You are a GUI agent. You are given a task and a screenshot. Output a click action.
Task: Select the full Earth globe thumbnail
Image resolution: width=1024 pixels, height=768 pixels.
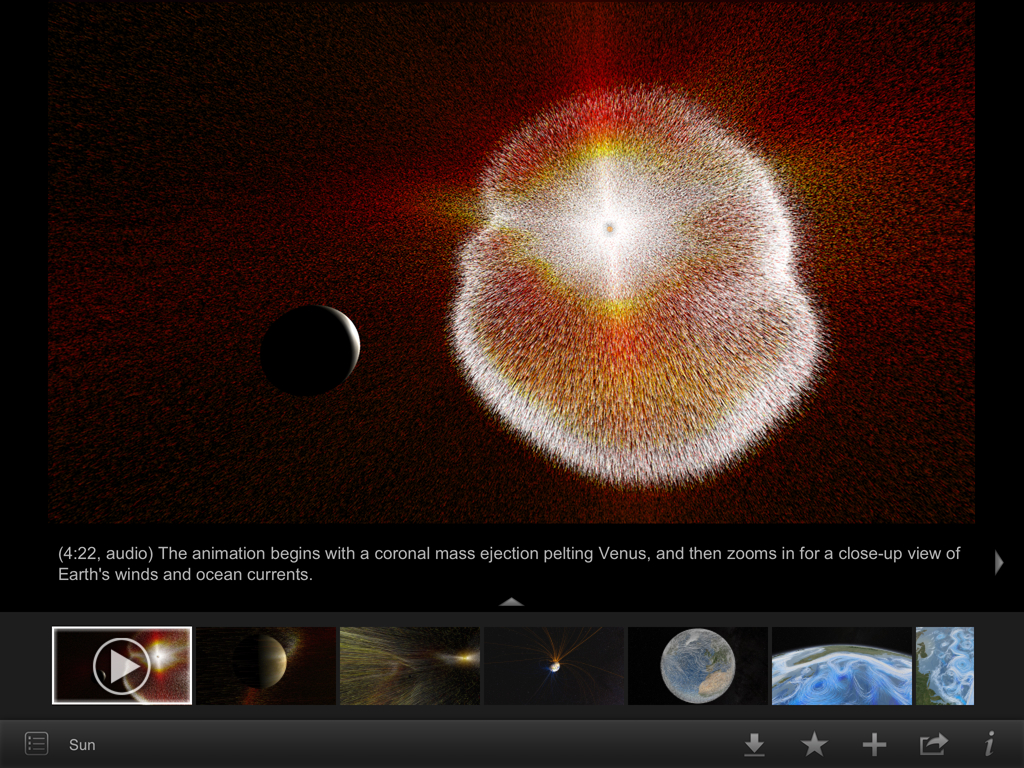(698, 665)
